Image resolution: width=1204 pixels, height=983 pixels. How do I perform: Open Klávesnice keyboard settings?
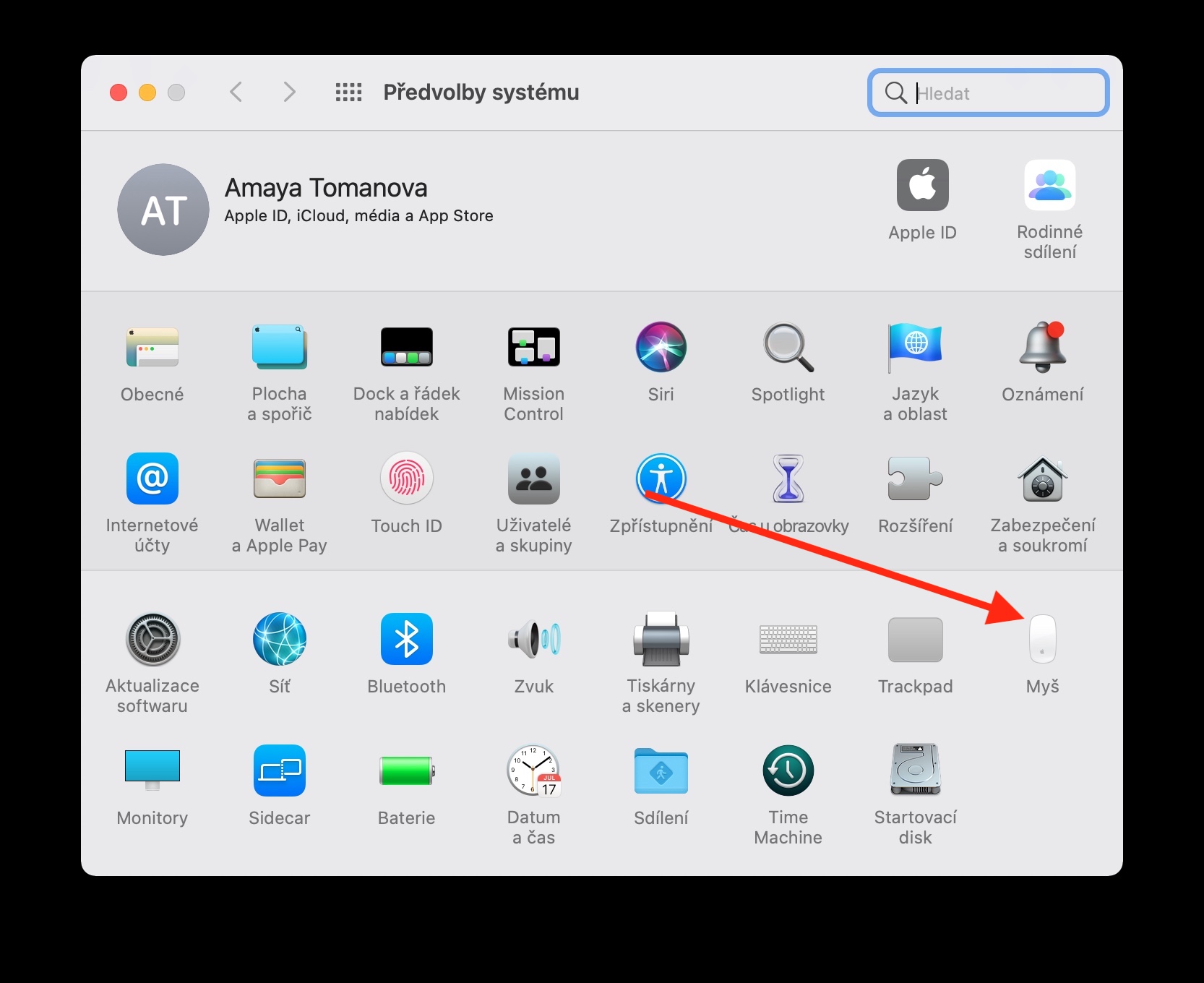[x=788, y=639]
